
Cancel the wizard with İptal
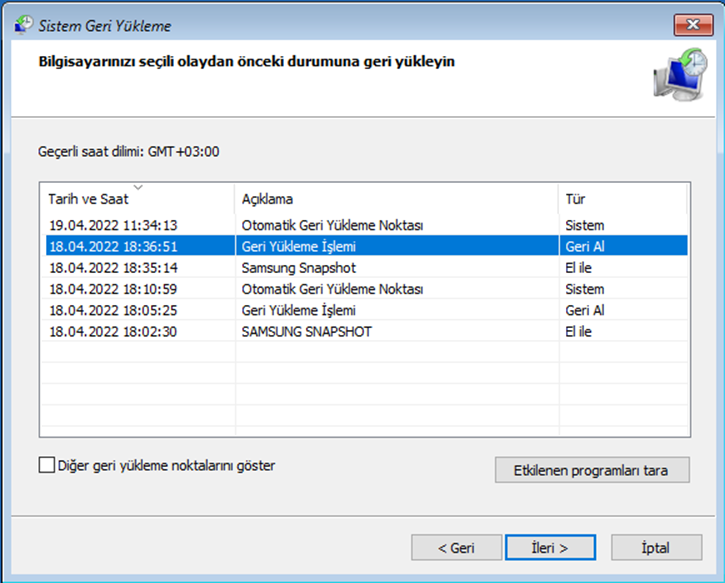pyautogui.click(x=656, y=548)
